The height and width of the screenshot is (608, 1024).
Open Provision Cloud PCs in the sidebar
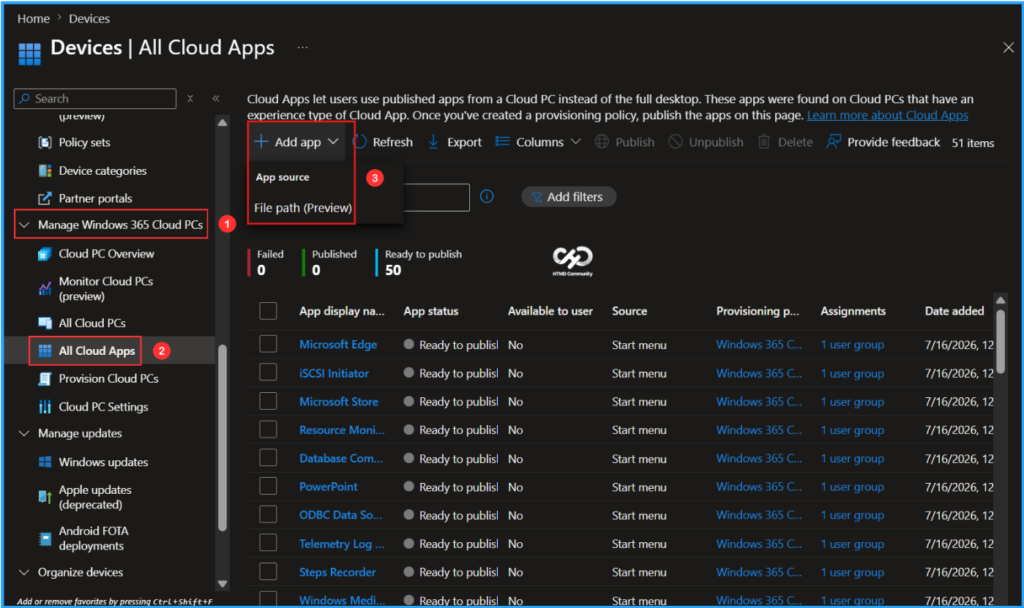point(108,379)
